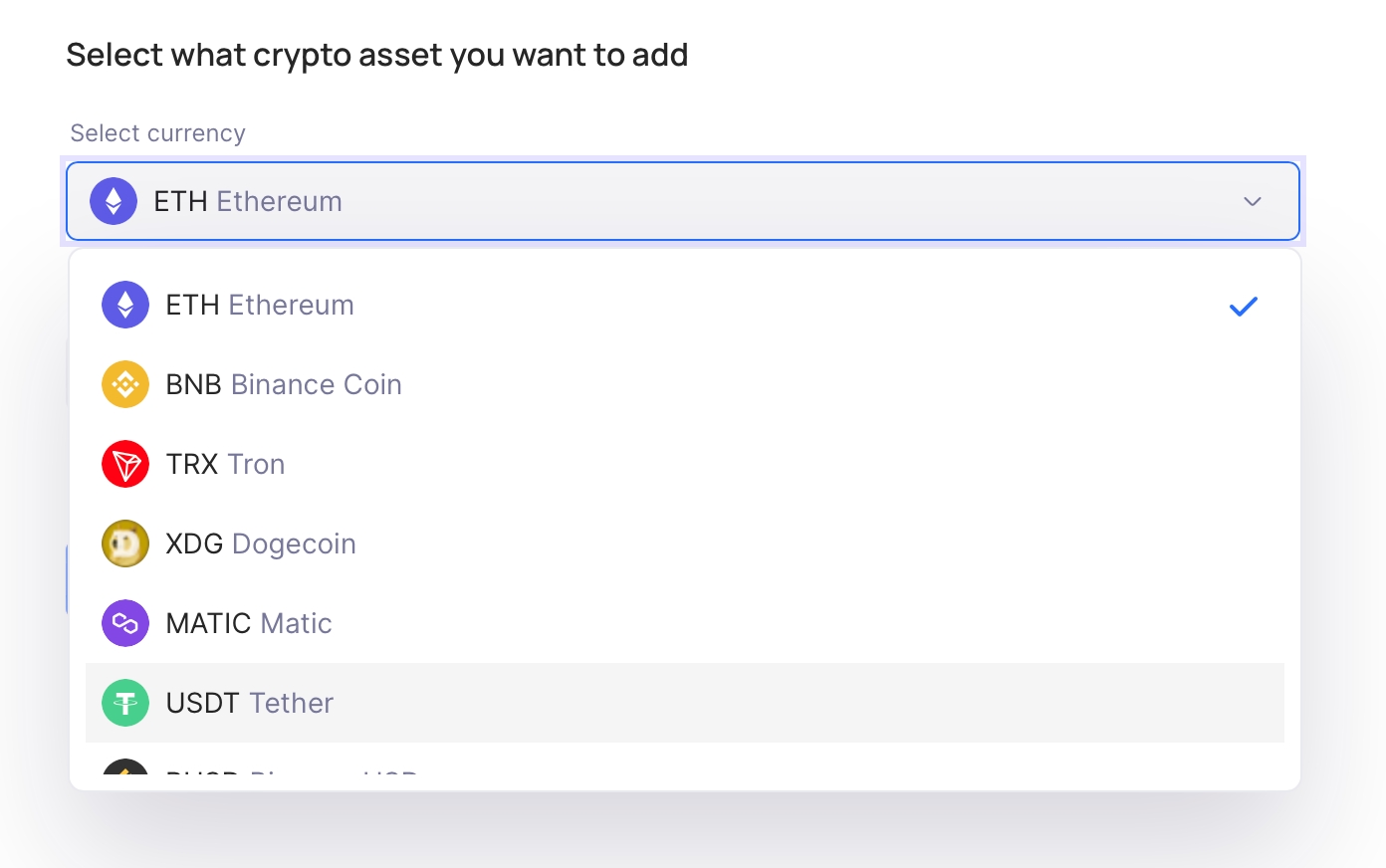Click the Dogecoin coin icon
1386x868 pixels.
tap(125, 543)
